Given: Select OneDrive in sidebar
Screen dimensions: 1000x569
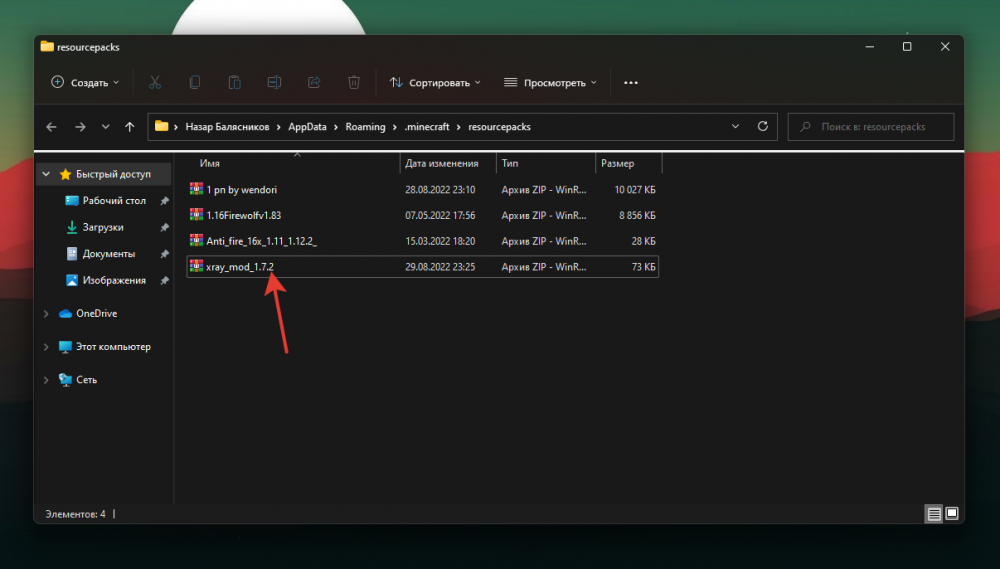Looking at the screenshot, I should click(96, 313).
